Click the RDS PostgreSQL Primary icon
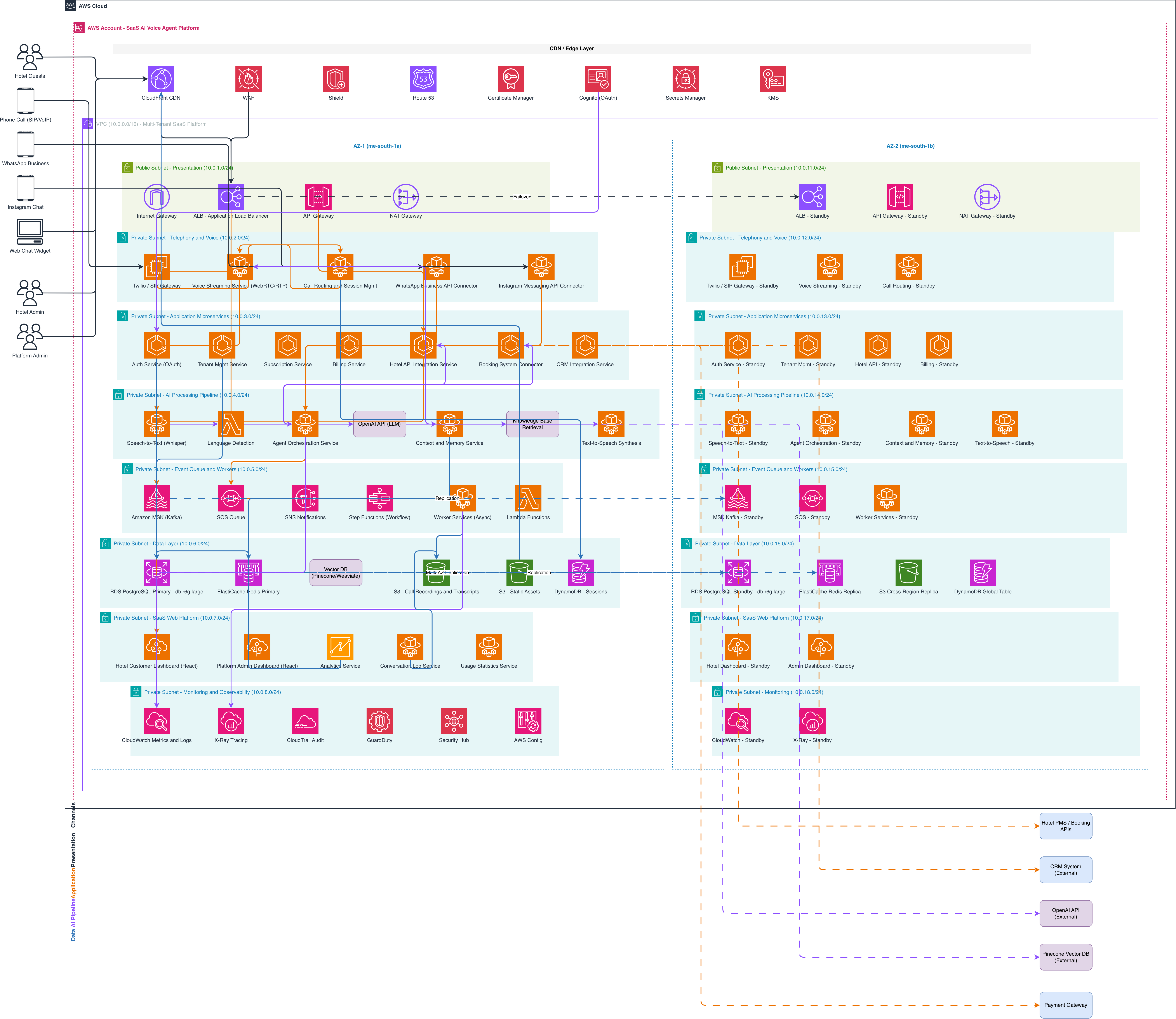 click(x=157, y=573)
